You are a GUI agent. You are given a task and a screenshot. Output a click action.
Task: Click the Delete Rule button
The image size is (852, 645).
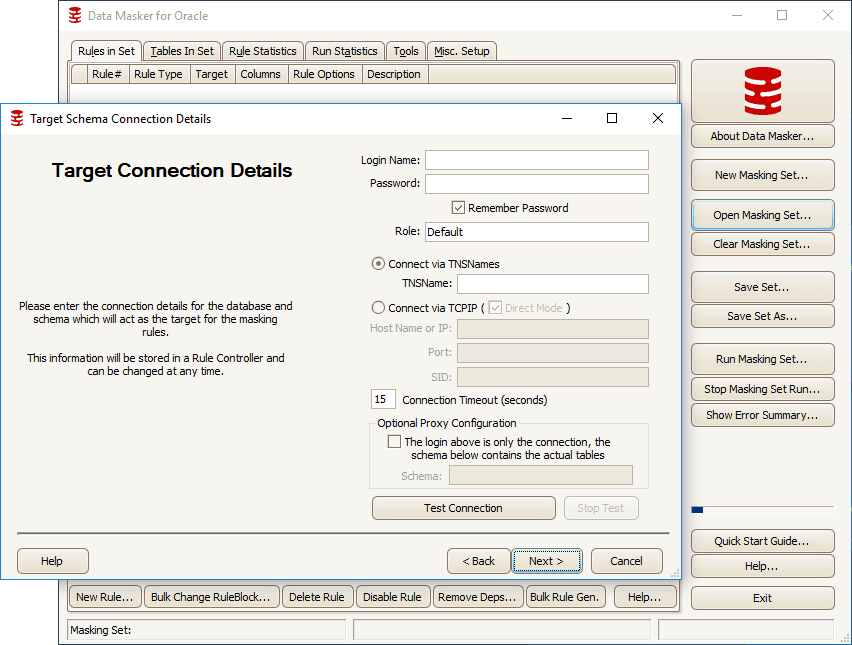317,597
